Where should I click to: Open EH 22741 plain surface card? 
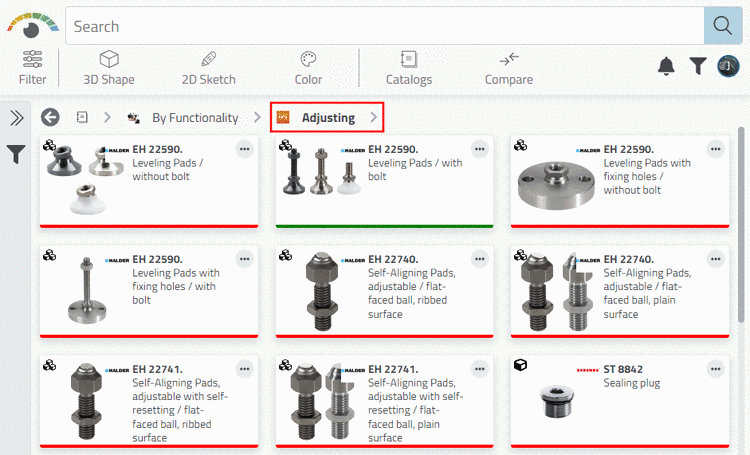click(x=385, y=402)
